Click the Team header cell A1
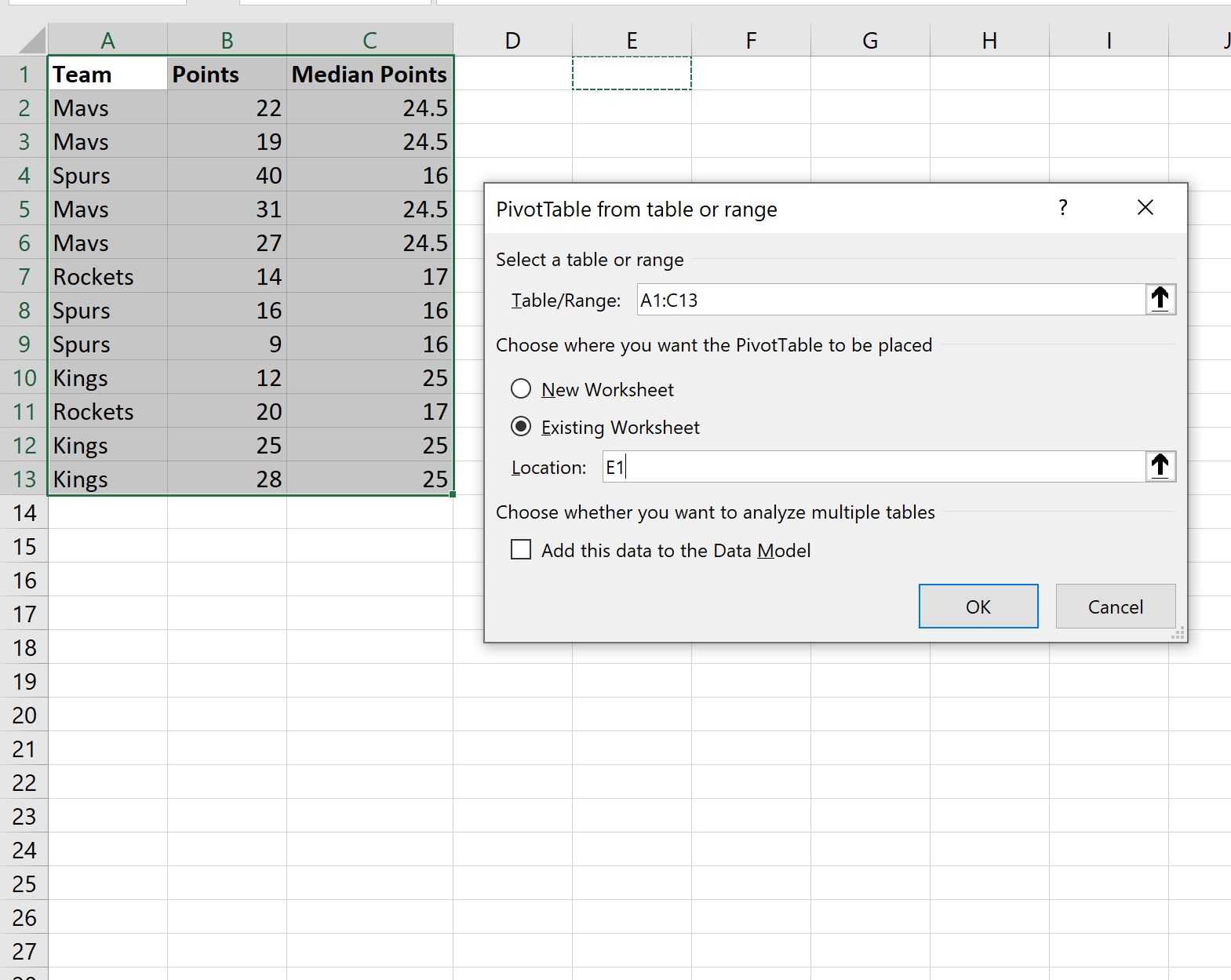 pyautogui.click(x=107, y=75)
